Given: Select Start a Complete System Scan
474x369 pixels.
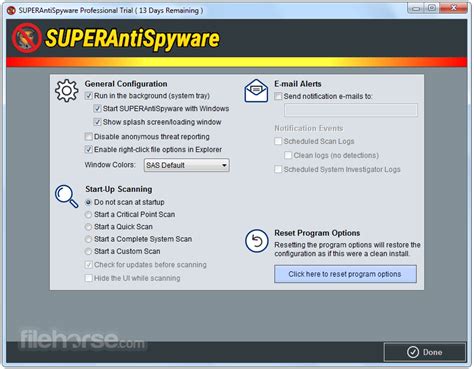Looking at the screenshot, I should click(88, 239).
